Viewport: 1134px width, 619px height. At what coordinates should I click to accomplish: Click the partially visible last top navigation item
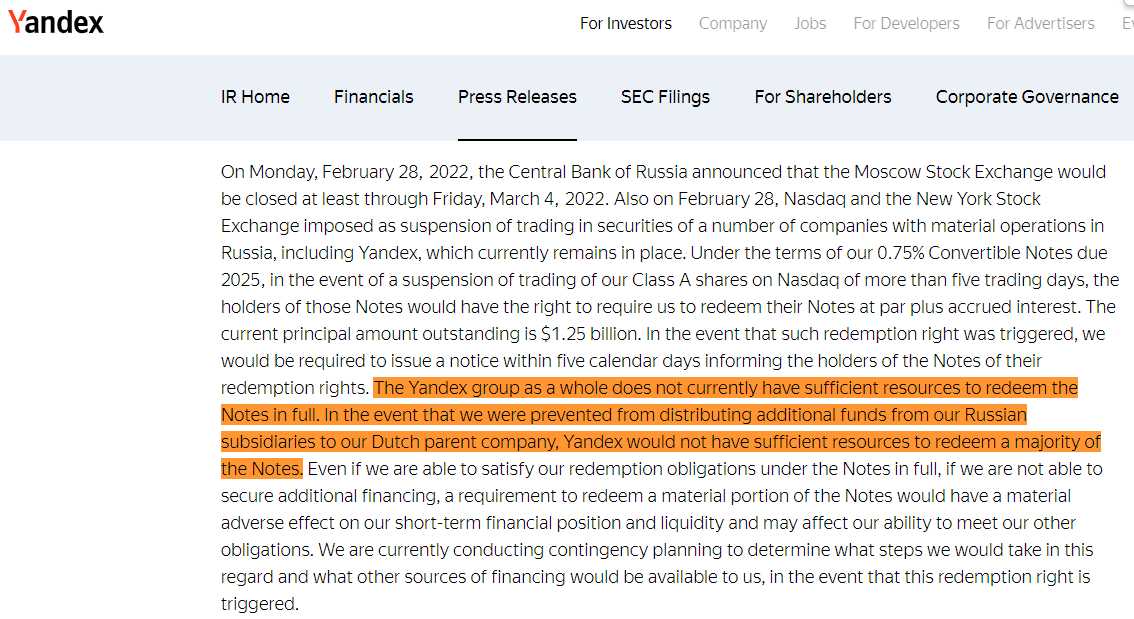coord(1127,24)
